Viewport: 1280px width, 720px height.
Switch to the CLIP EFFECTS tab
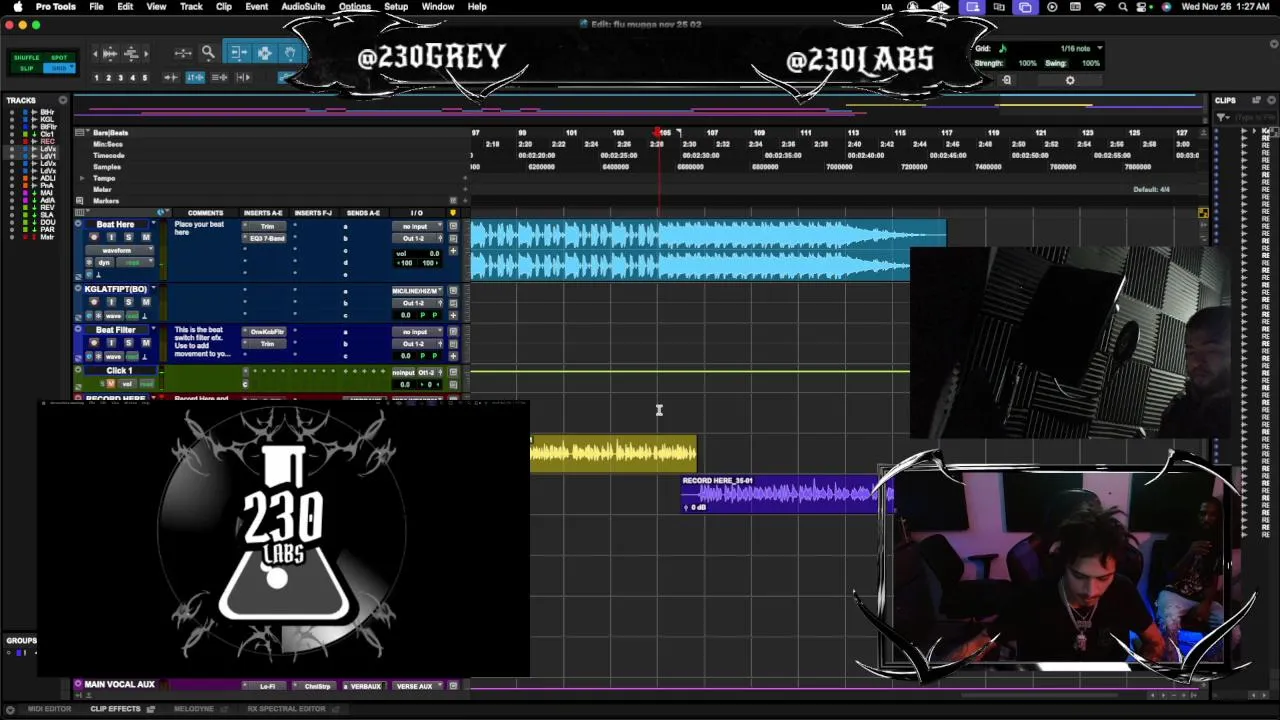116,709
